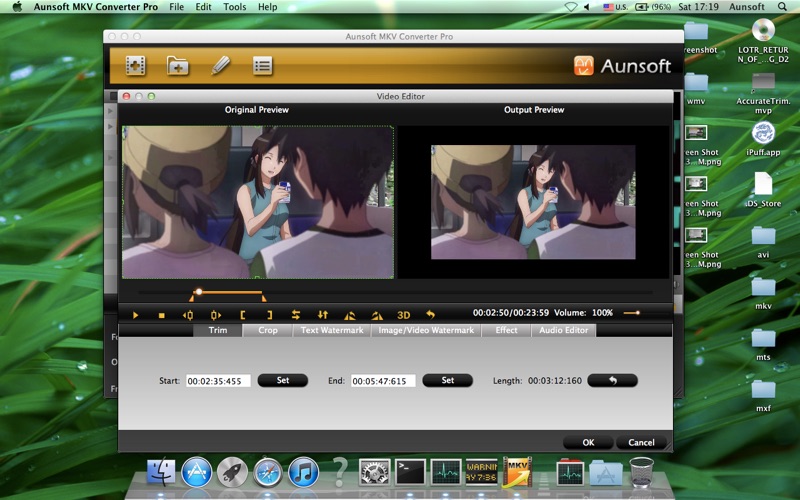Viewport: 800px width, 500px height.
Task: Open the pencil Edit tool
Action: [x=220, y=66]
